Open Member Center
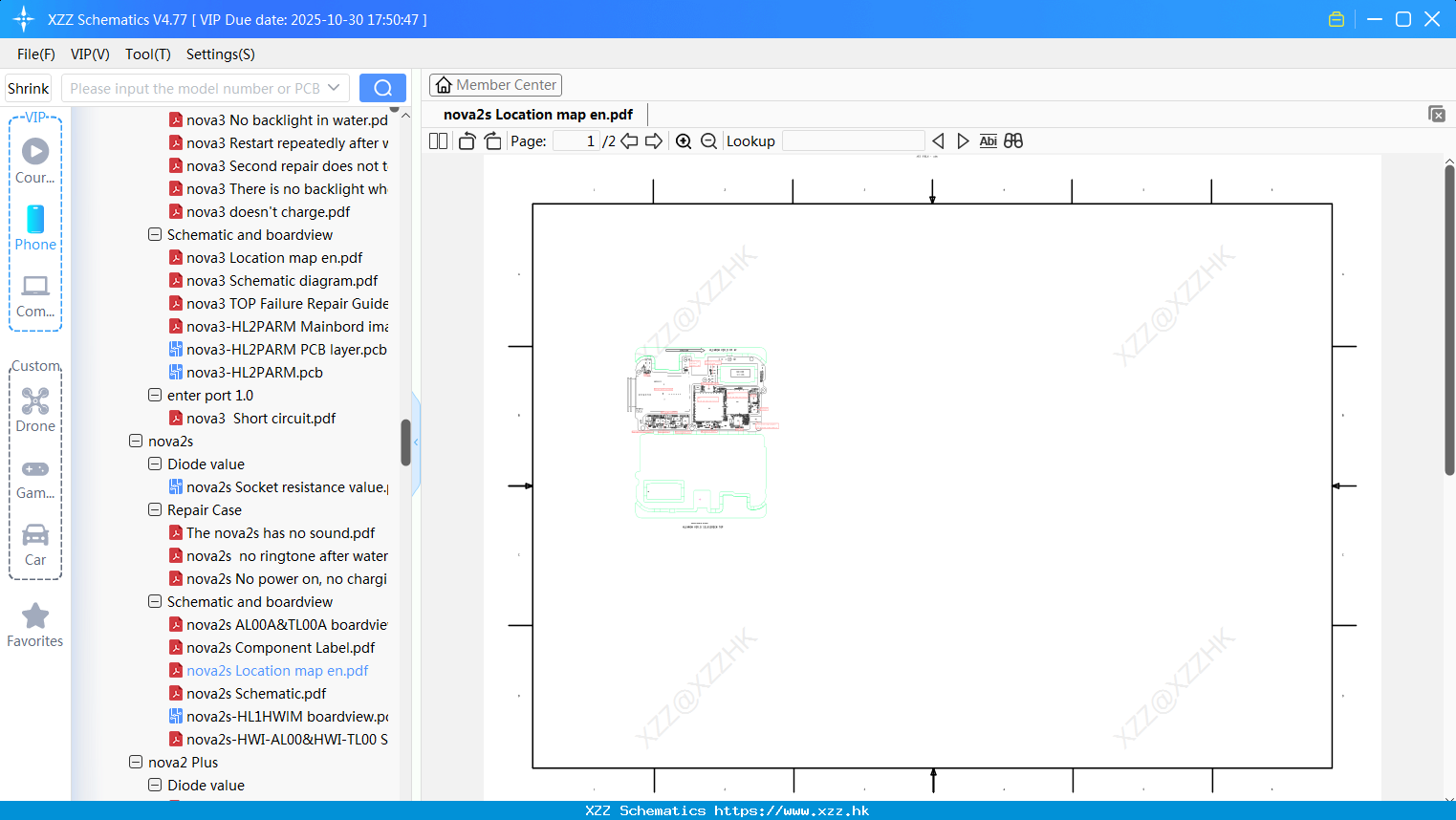The width and height of the screenshot is (1456, 820). pyautogui.click(x=495, y=85)
